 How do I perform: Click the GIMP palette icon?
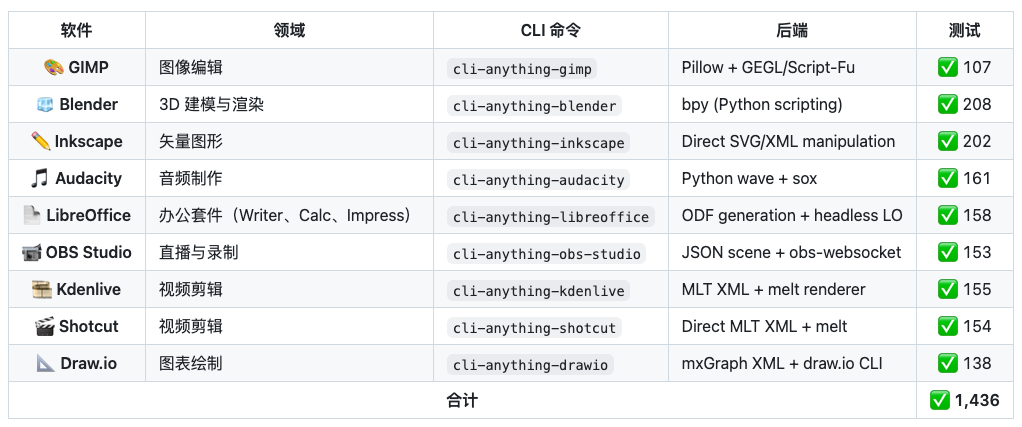[53, 68]
